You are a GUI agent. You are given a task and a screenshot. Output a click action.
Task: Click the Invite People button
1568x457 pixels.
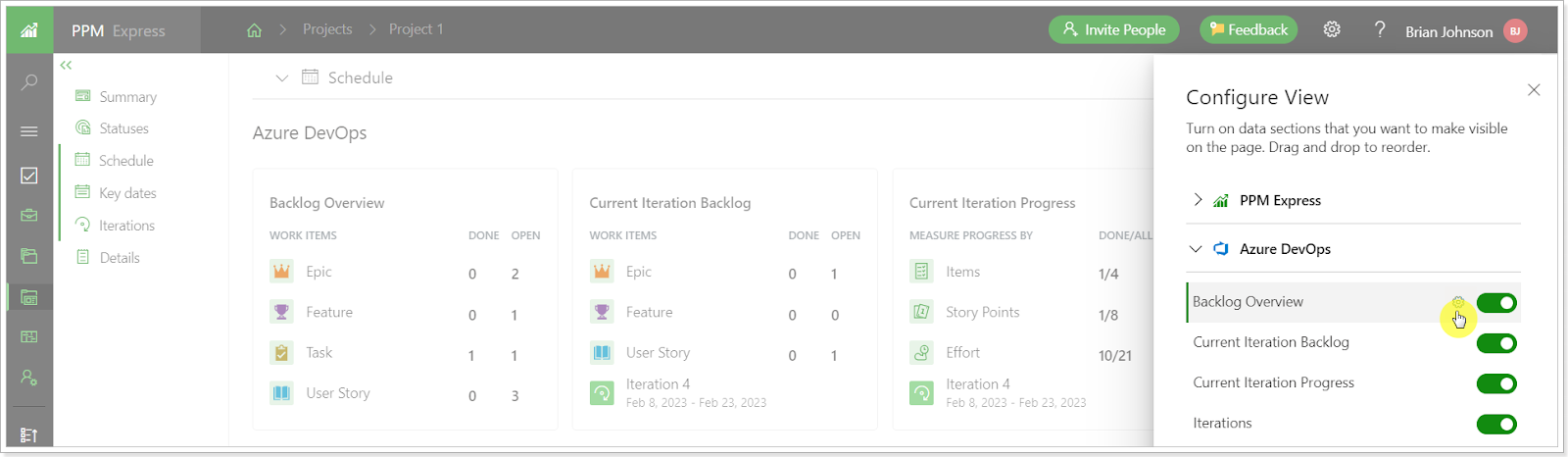pos(1114,29)
